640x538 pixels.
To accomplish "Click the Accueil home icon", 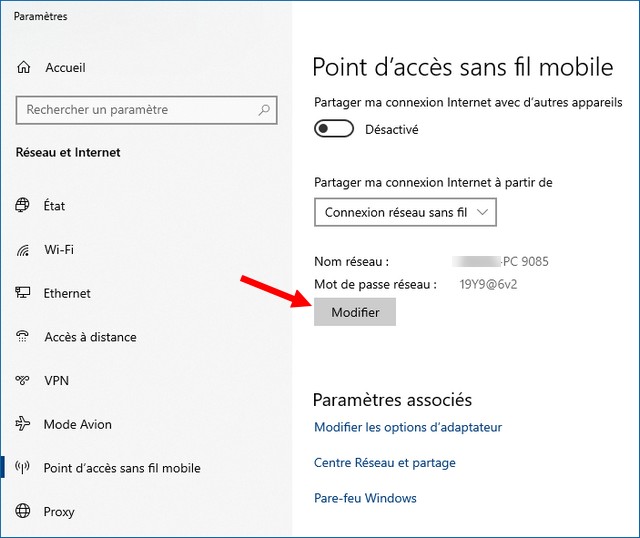I will (24, 67).
